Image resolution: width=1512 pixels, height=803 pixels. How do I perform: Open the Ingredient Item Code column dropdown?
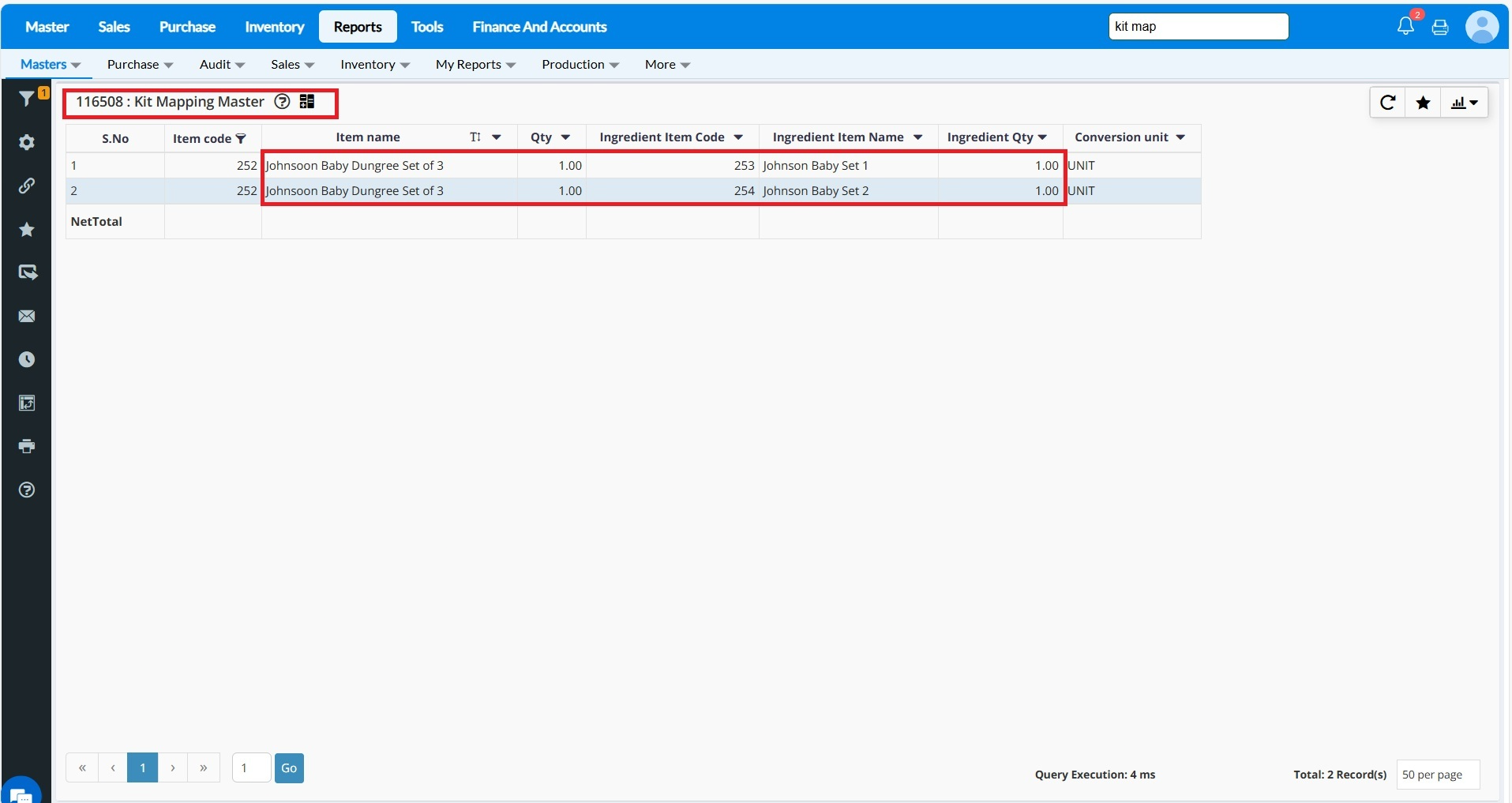click(x=738, y=137)
